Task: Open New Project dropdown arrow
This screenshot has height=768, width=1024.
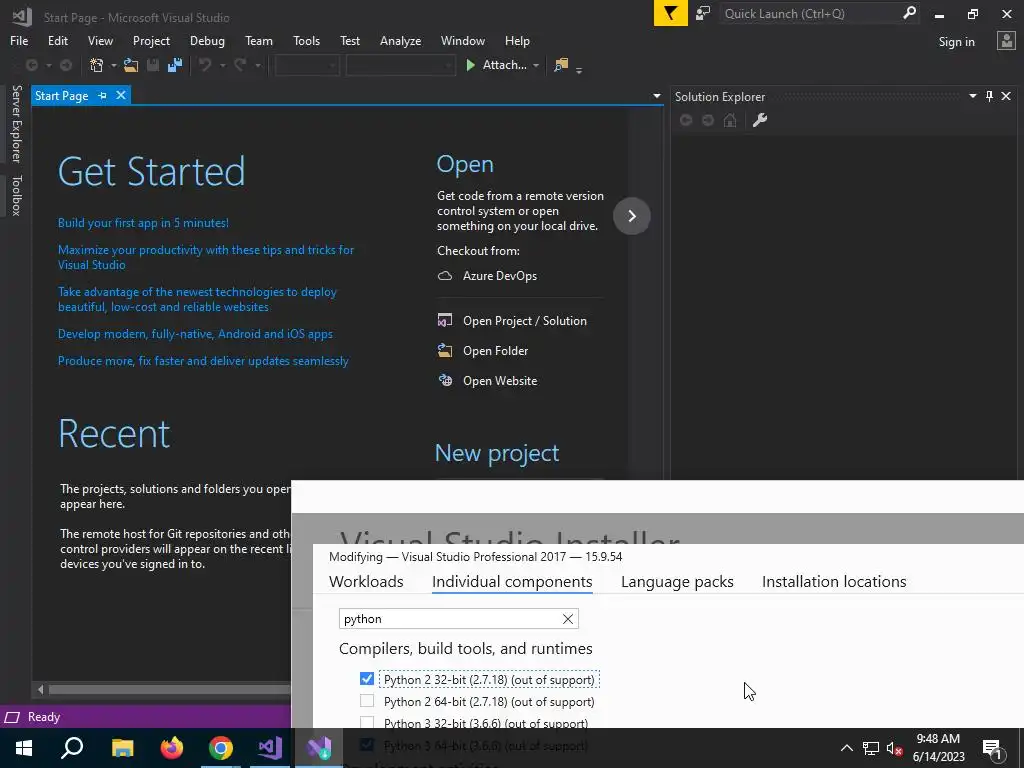Action: (113, 65)
